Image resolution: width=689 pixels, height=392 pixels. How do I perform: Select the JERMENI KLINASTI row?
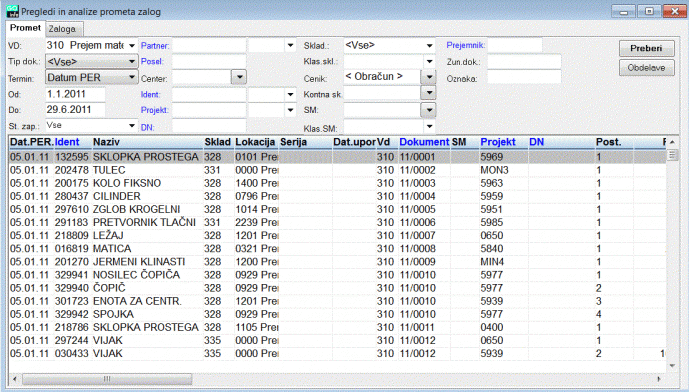coord(337,262)
